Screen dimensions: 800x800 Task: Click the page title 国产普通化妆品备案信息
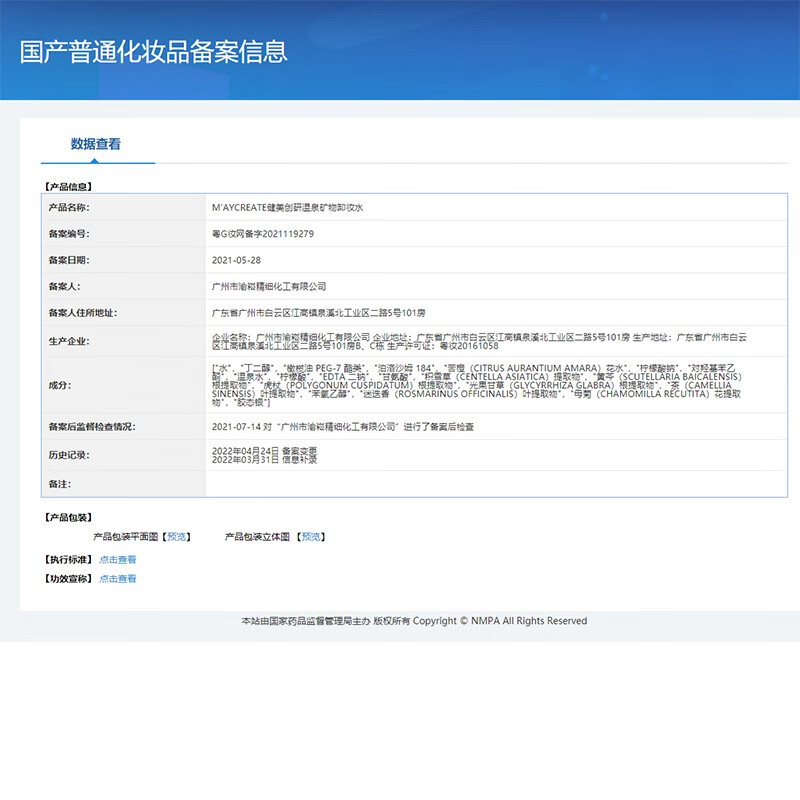tap(154, 52)
